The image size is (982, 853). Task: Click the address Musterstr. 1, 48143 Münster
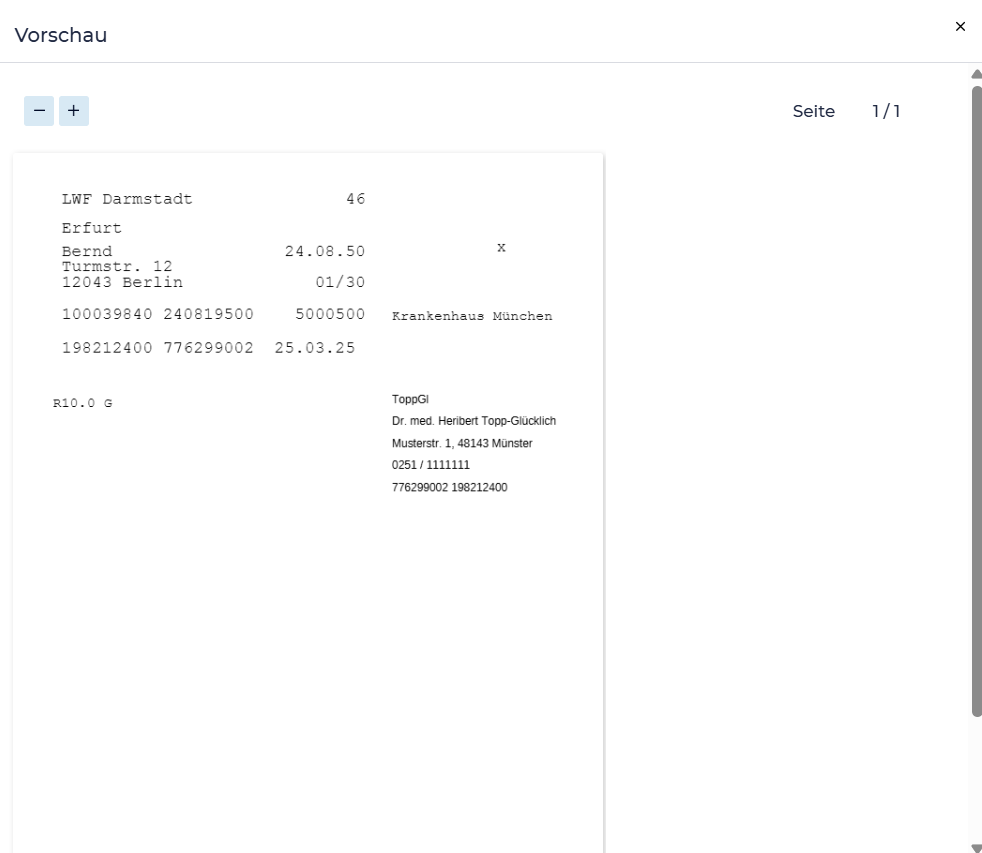pyautogui.click(x=462, y=443)
